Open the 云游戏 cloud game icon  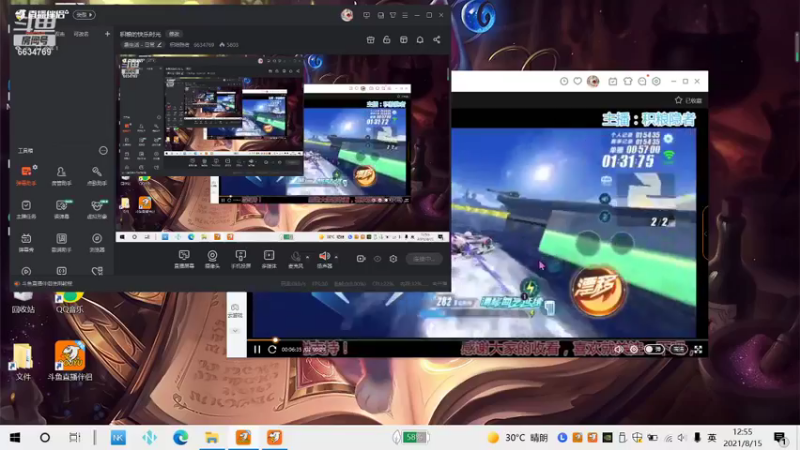click(x=235, y=310)
